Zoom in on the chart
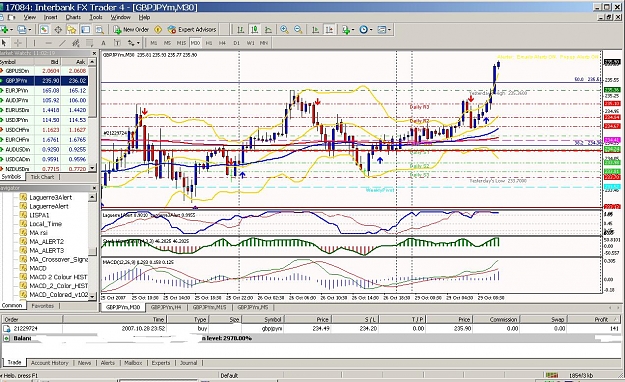 [284, 30]
